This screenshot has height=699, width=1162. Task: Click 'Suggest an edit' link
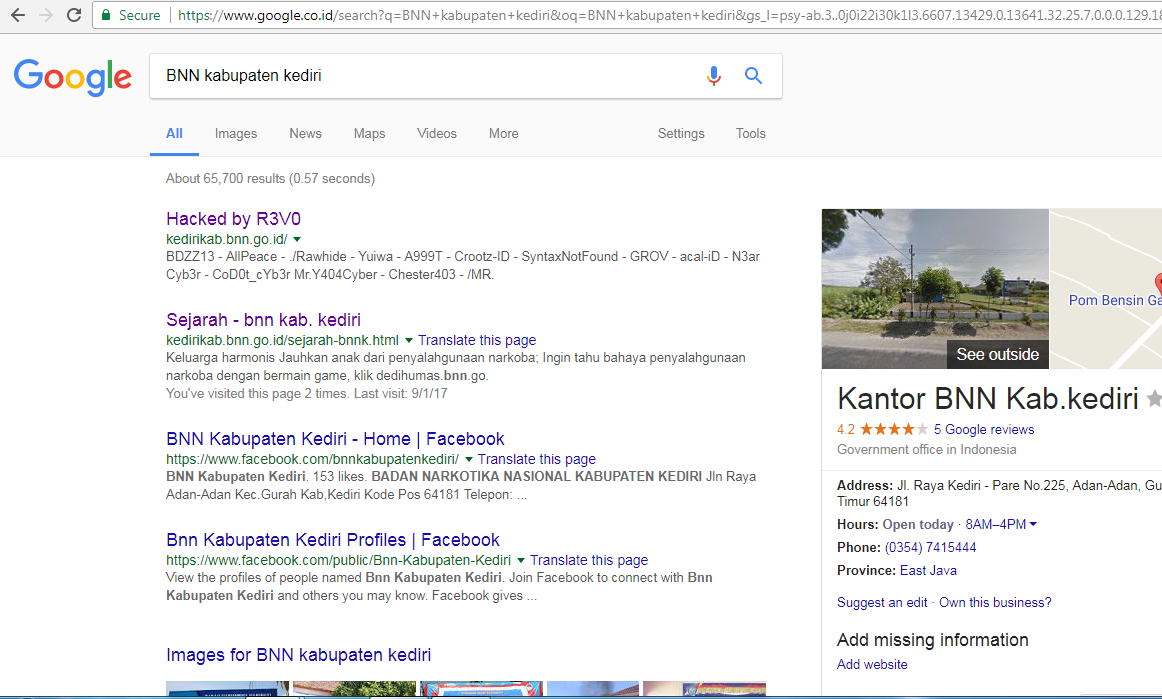click(x=882, y=602)
